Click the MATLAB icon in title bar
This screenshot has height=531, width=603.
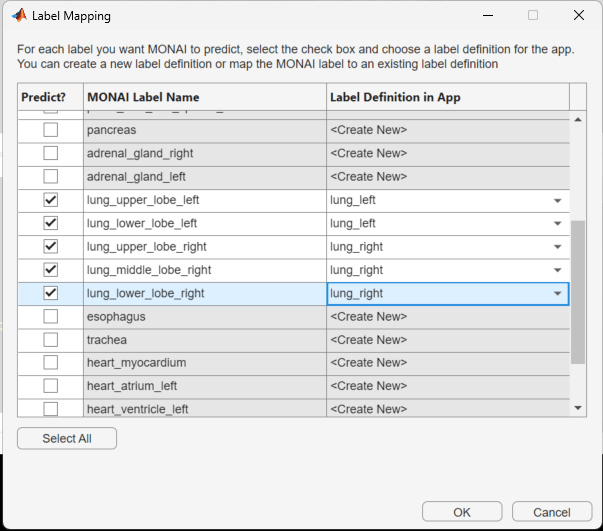coord(19,15)
